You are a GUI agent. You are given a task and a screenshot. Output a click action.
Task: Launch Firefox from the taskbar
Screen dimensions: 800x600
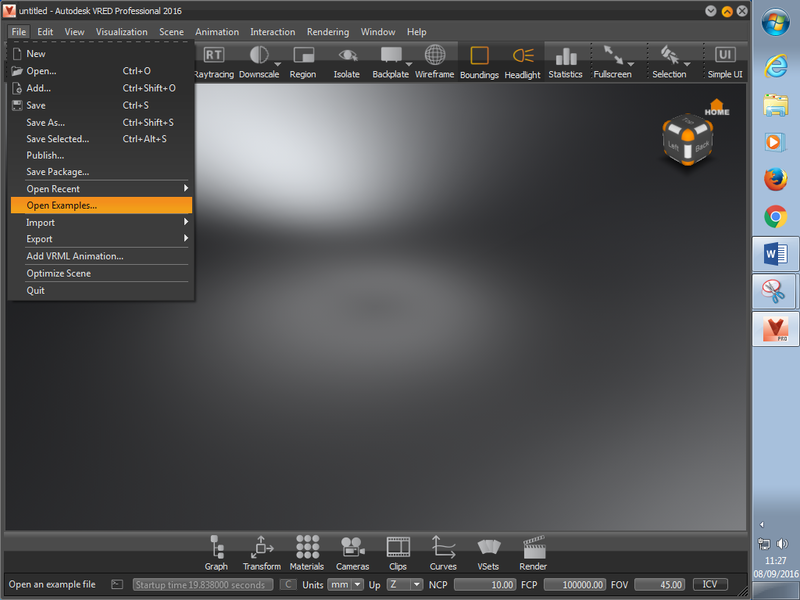click(x=776, y=179)
